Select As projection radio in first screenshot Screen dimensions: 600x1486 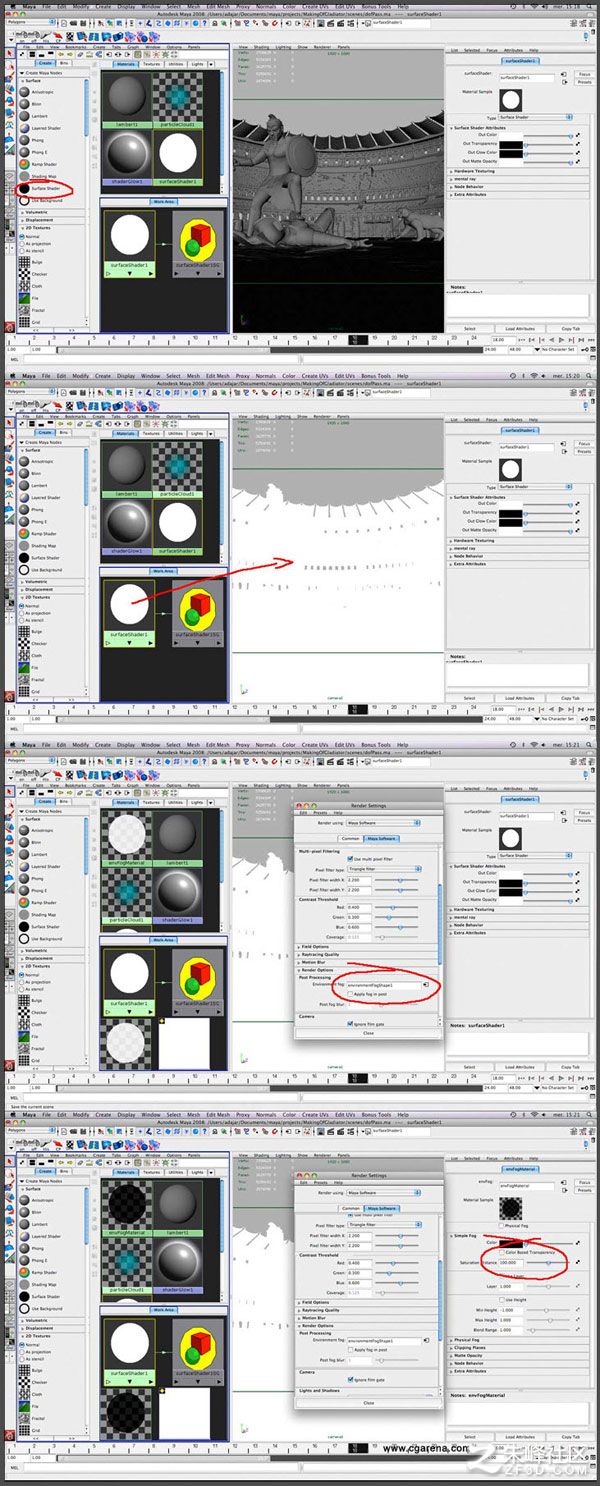[x=23, y=243]
